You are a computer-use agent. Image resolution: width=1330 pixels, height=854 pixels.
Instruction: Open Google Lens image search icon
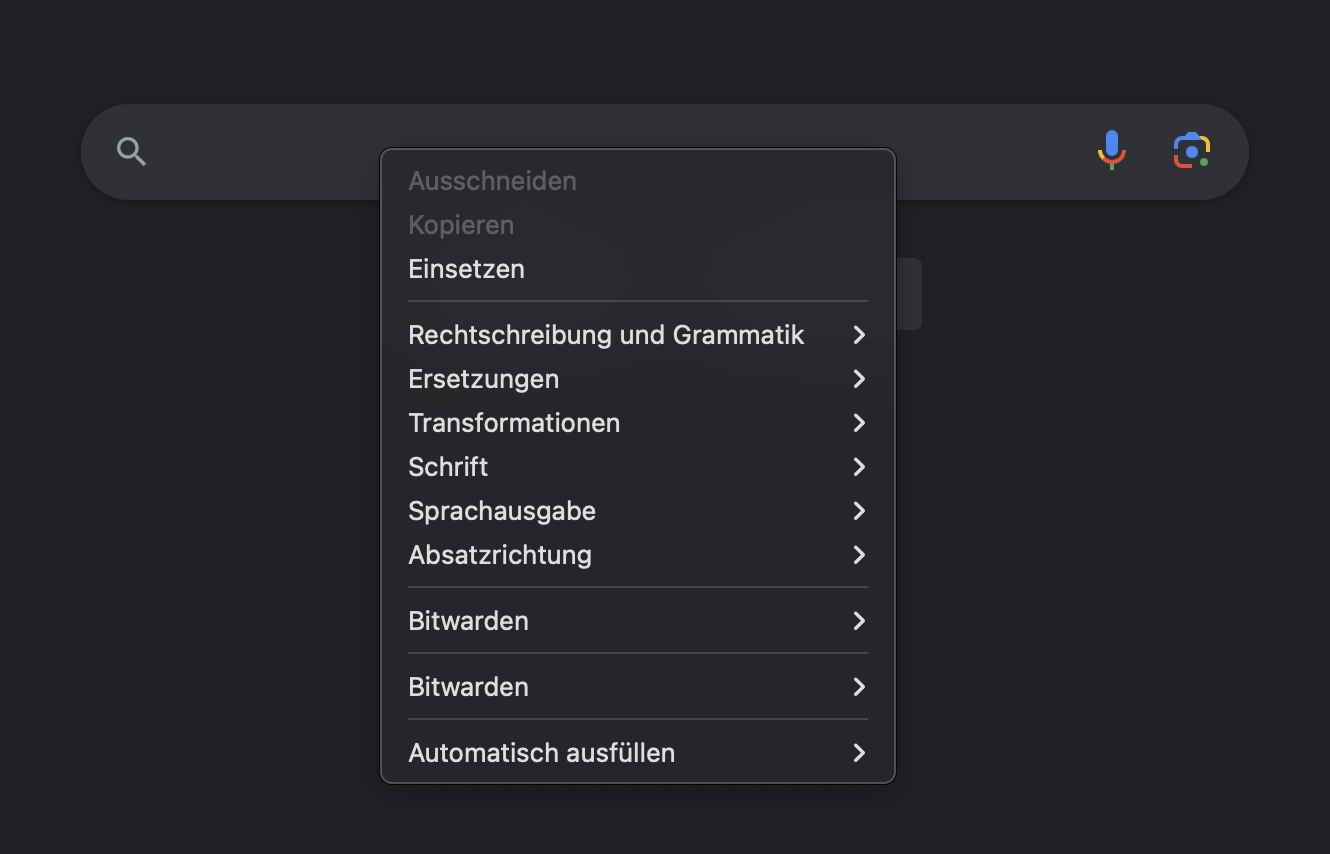(1191, 151)
